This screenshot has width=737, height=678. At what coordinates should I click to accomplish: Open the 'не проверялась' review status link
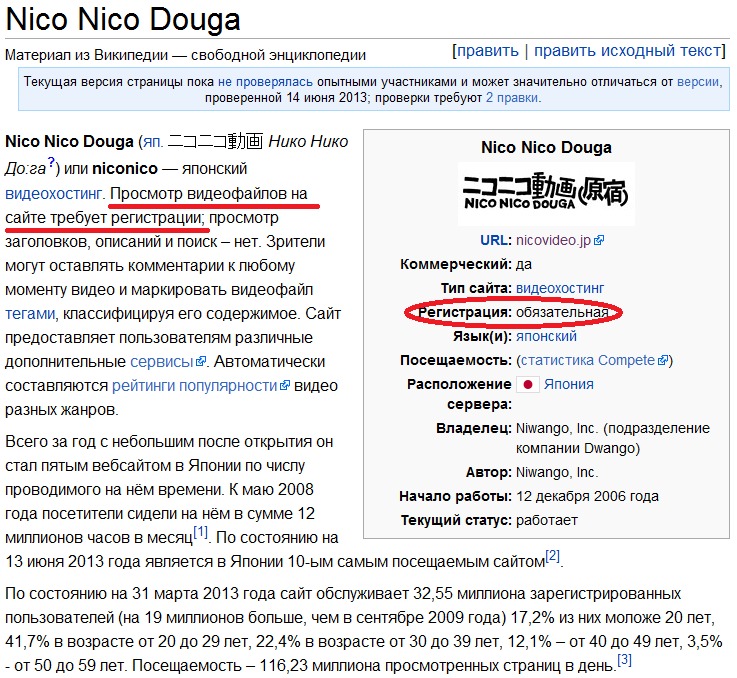coord(265,82)
